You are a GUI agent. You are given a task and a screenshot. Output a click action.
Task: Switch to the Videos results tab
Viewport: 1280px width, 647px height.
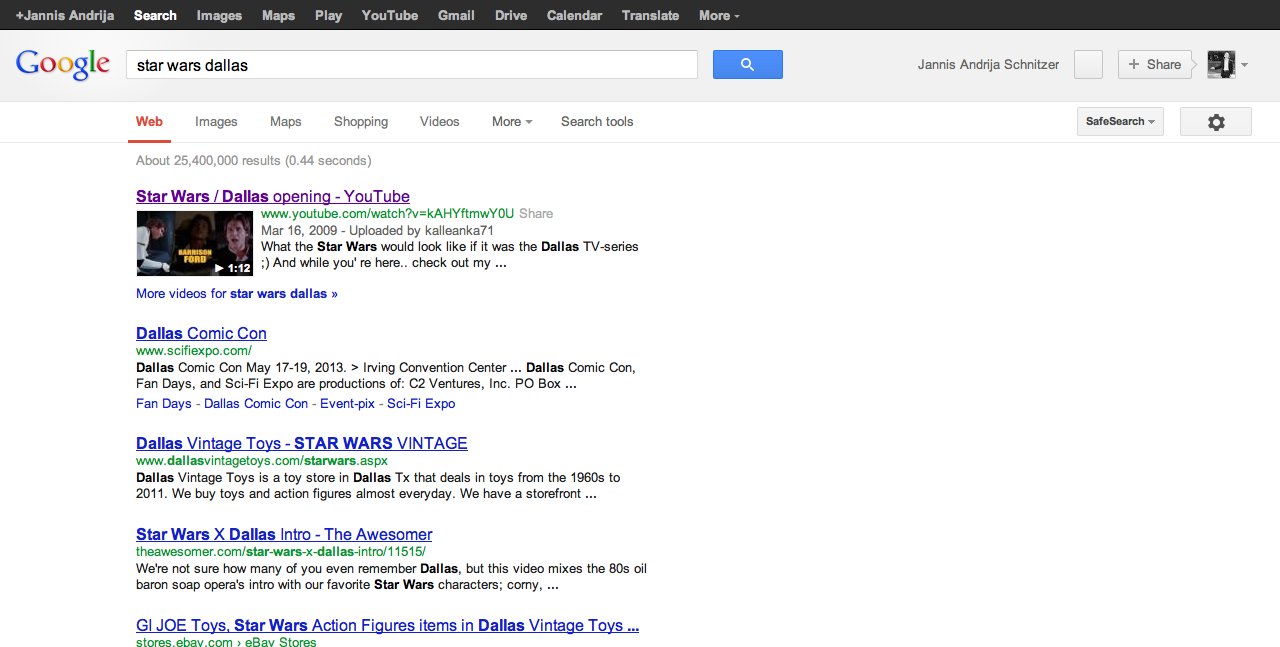pos(440,121)
